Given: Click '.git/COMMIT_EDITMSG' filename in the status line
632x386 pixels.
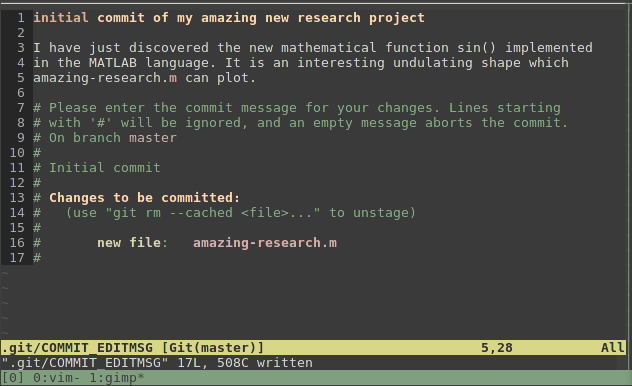Looking at the screenshot, I should click(x=77, y=348).
